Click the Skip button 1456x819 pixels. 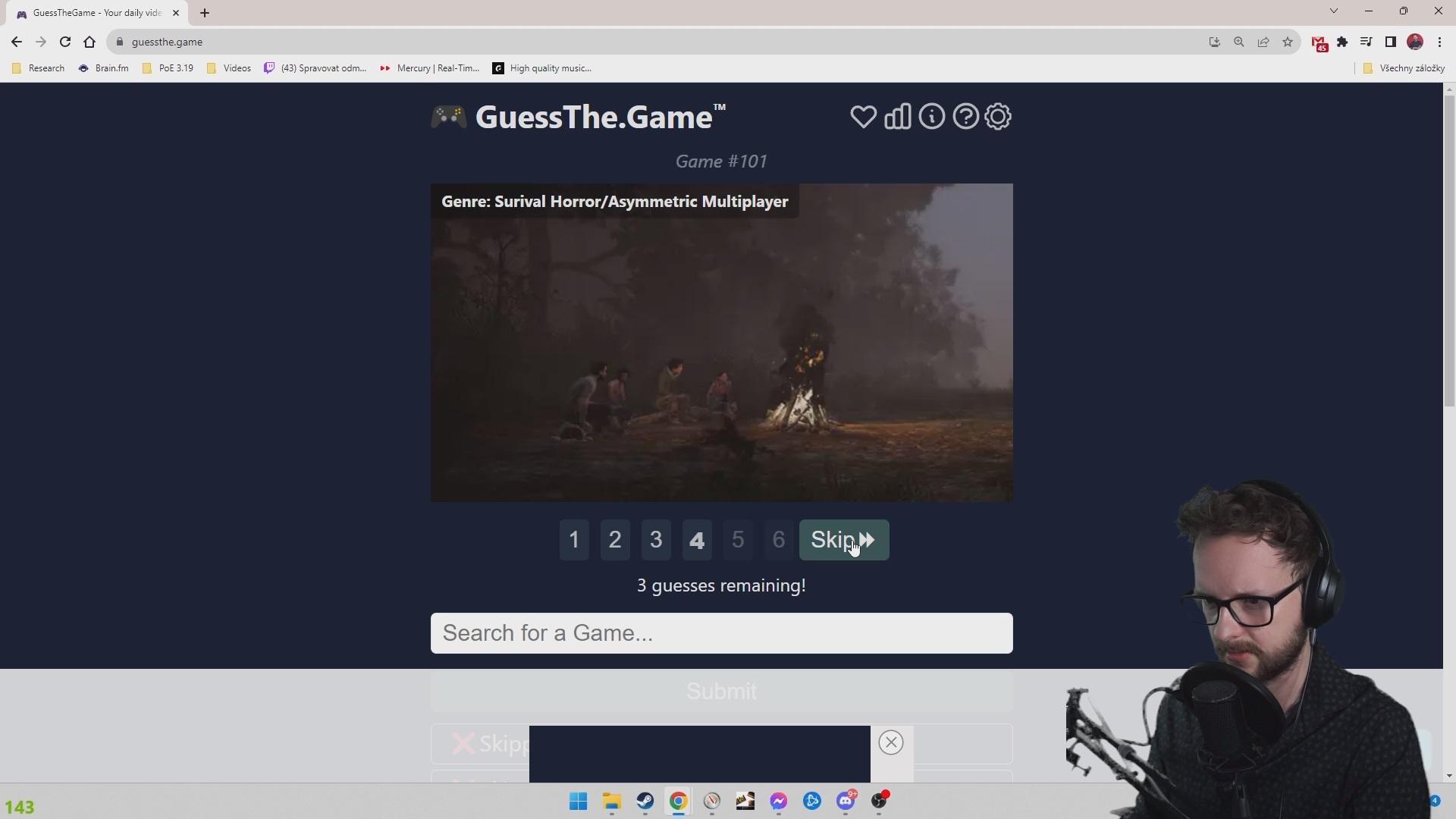click(x=844, y=540)
